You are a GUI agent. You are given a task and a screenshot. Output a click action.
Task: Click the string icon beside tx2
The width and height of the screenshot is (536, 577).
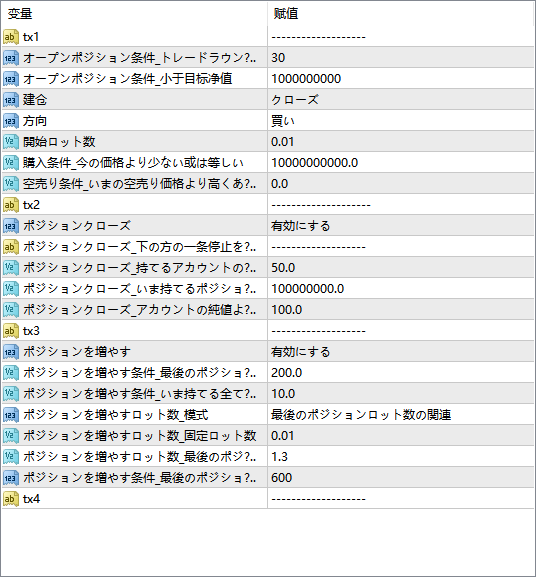[x=11, y=205]
